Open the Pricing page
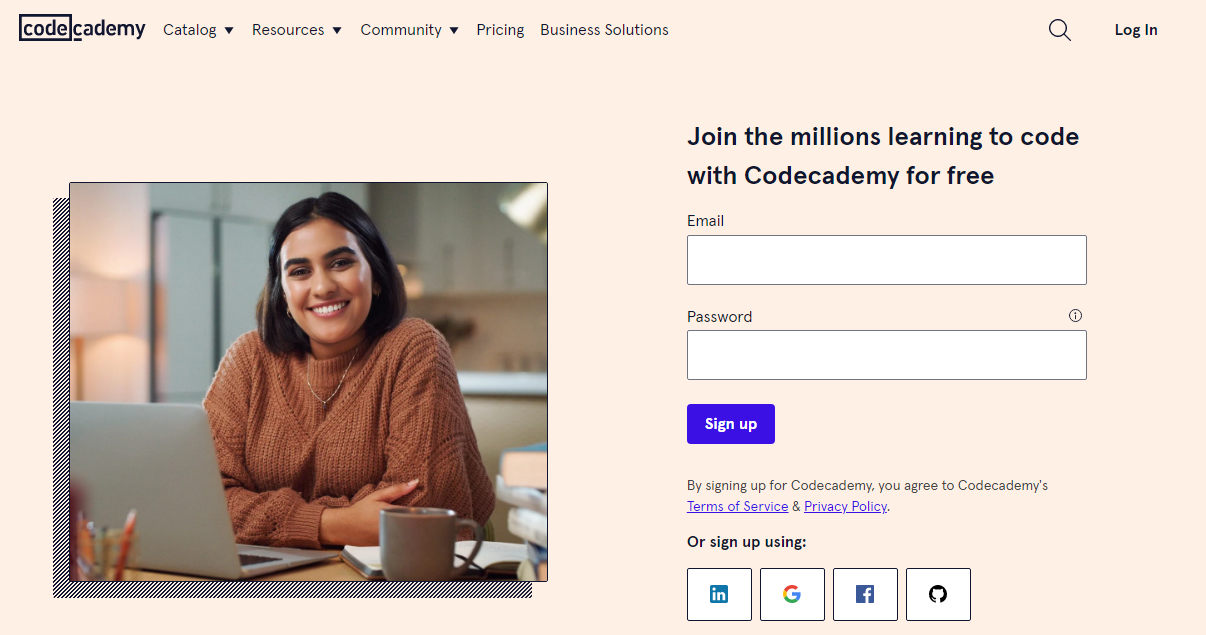Image resolution: width=1206 pixels, height=635 pixels. (x=500, y=30)
